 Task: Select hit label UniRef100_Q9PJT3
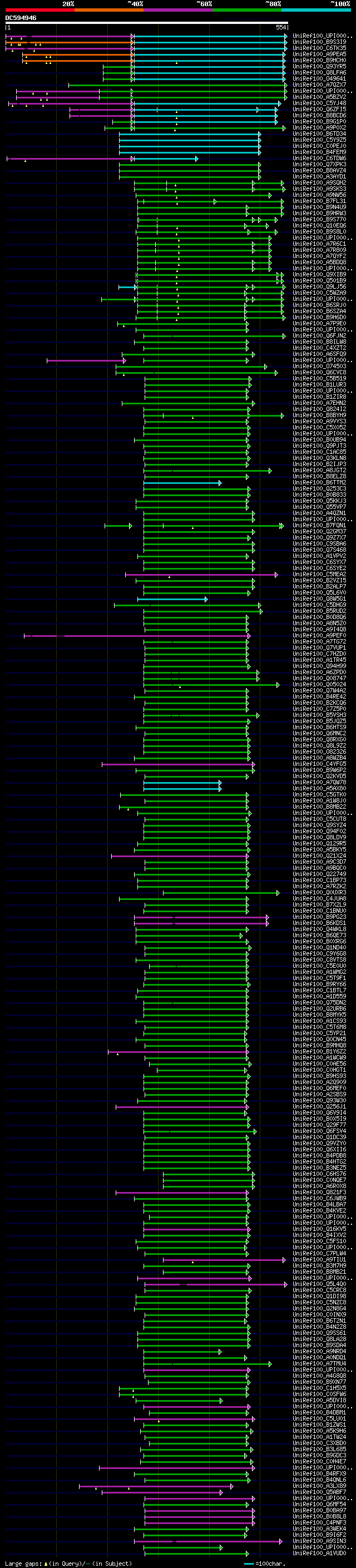click(x=319, y=446)
